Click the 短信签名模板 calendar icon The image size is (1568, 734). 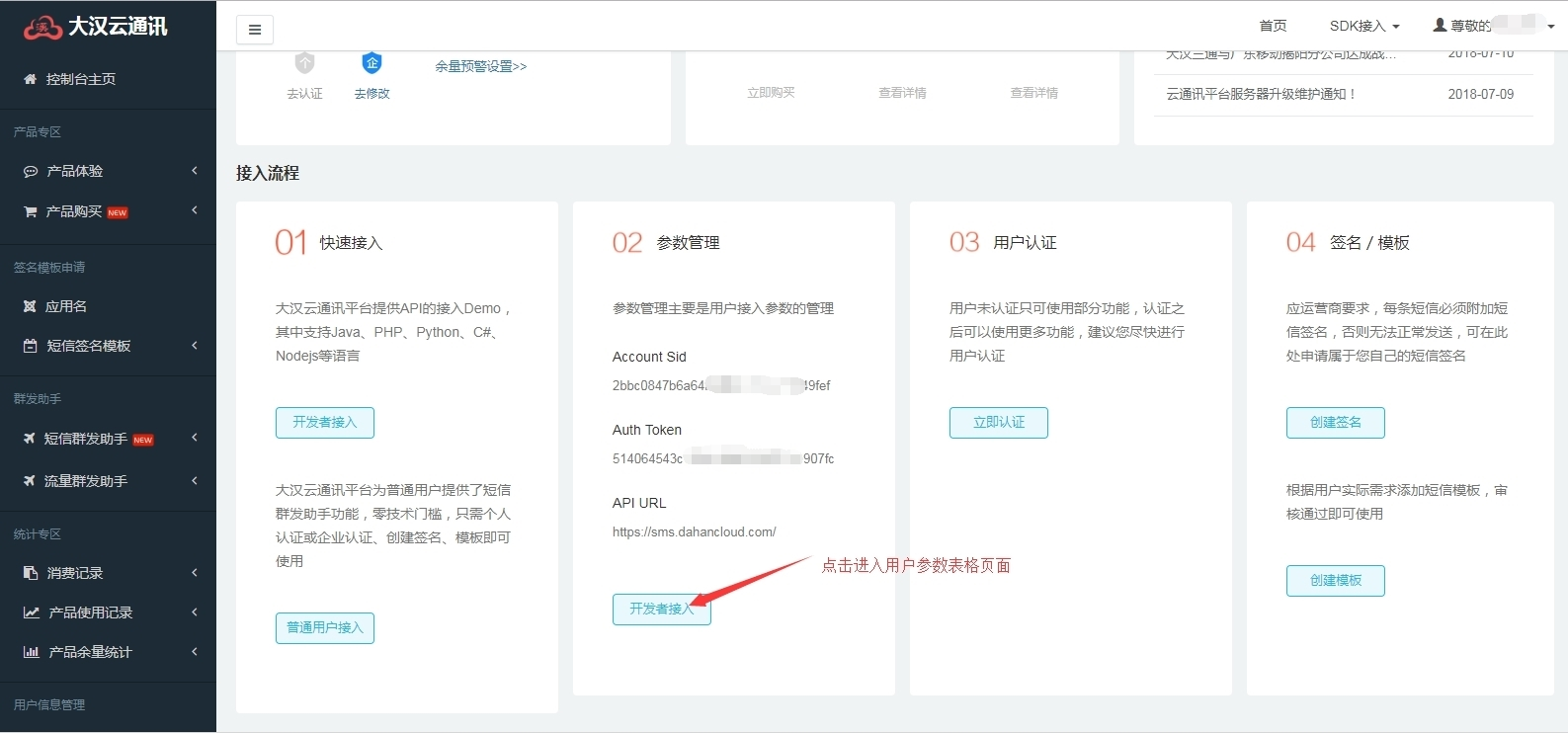pos(30,346)
